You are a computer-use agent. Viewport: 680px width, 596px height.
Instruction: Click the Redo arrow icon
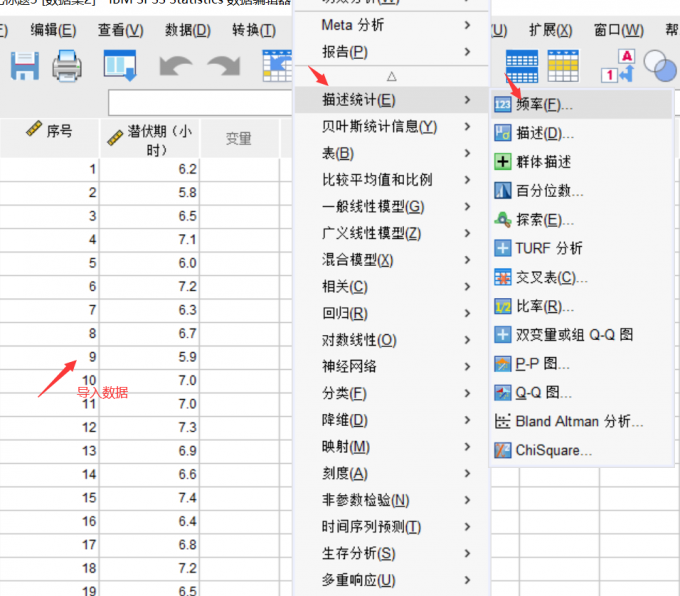pos(223,66)
